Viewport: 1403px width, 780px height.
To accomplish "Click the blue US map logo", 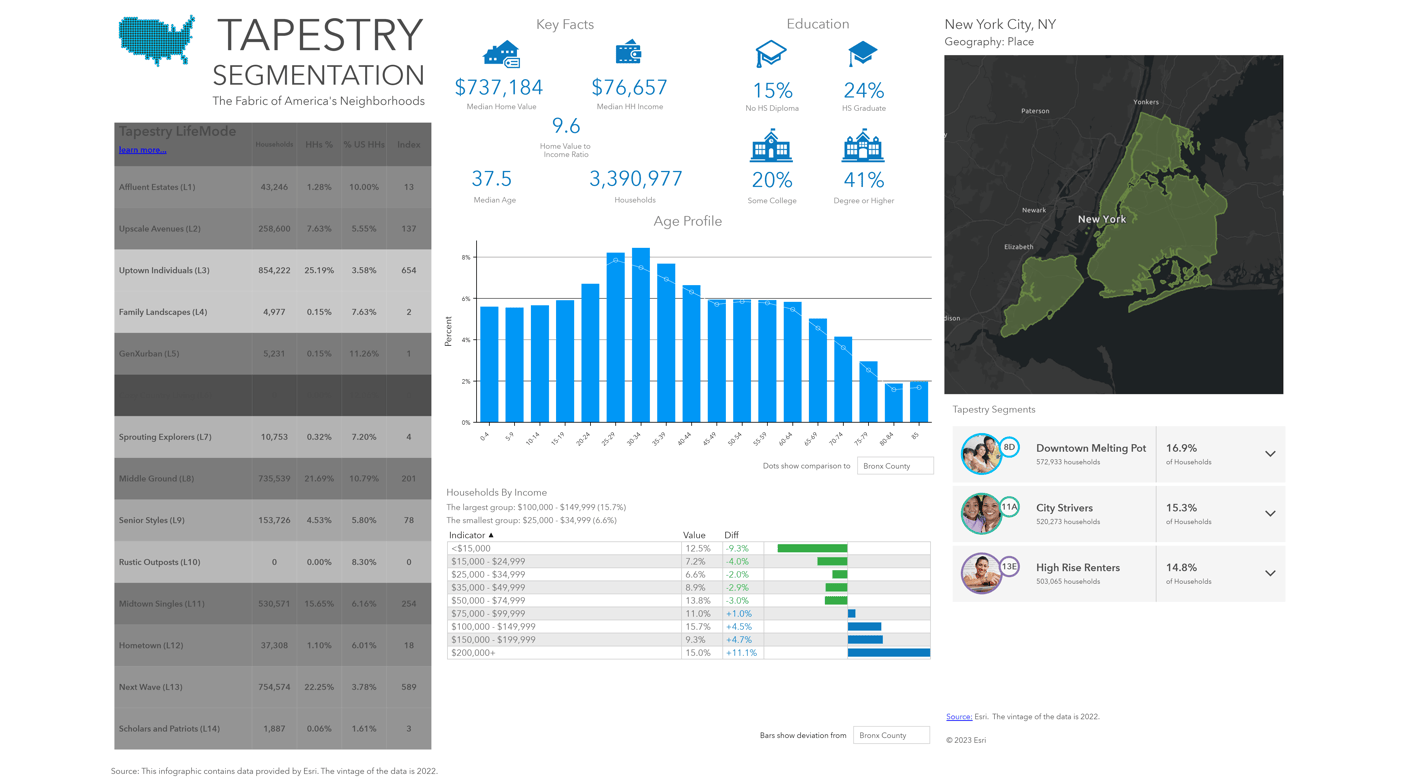I will pos(156,40).
